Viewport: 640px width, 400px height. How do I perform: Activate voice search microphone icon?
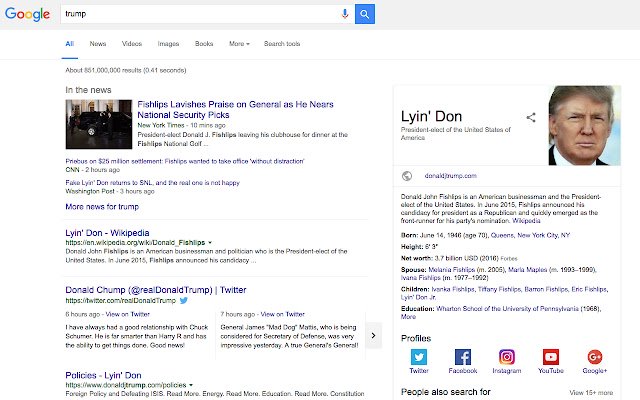[x=345, y=14]
